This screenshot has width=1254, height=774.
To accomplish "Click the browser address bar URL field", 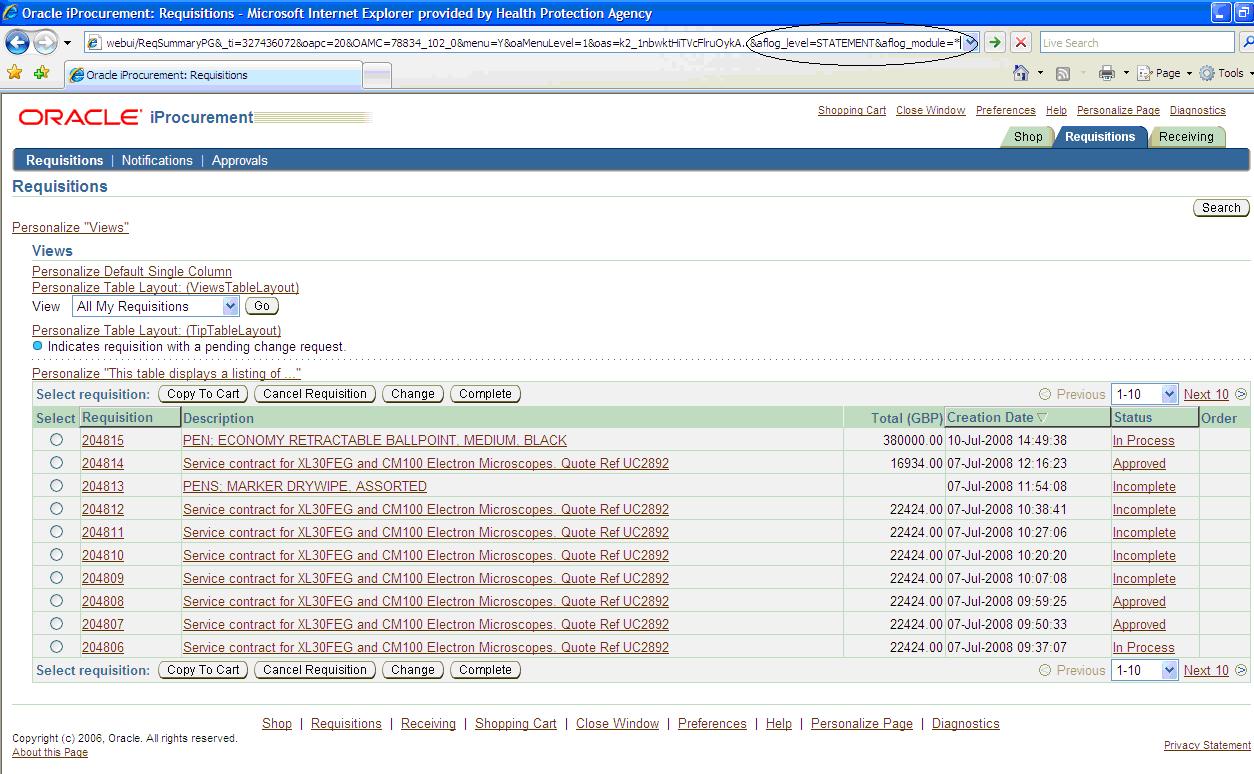I will pyautogui.click(x=530, y=42).
